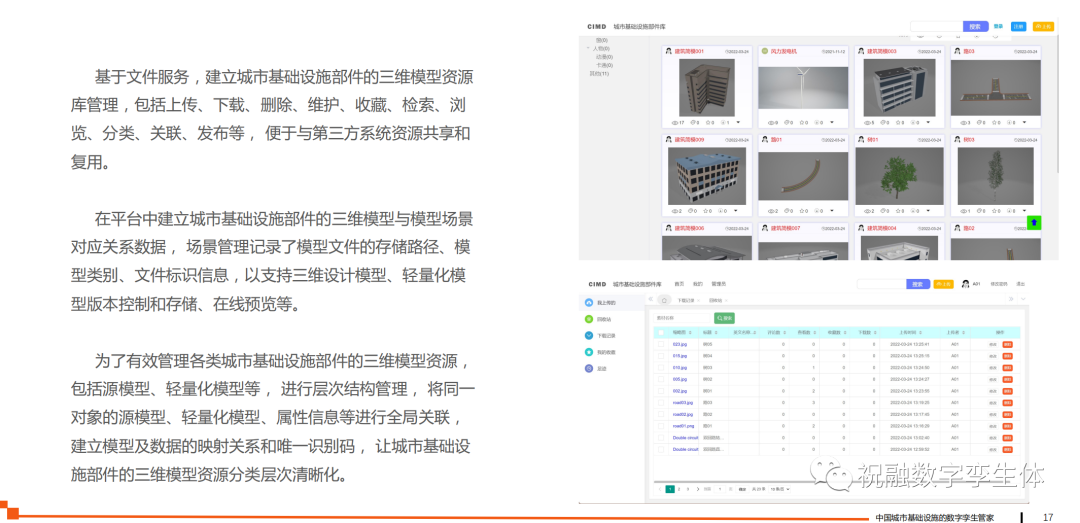The height and width of the screenshot is (523, 1080).
Task: Check the checkbox for row 023.jpg
Action: click(x=660, y=344)
